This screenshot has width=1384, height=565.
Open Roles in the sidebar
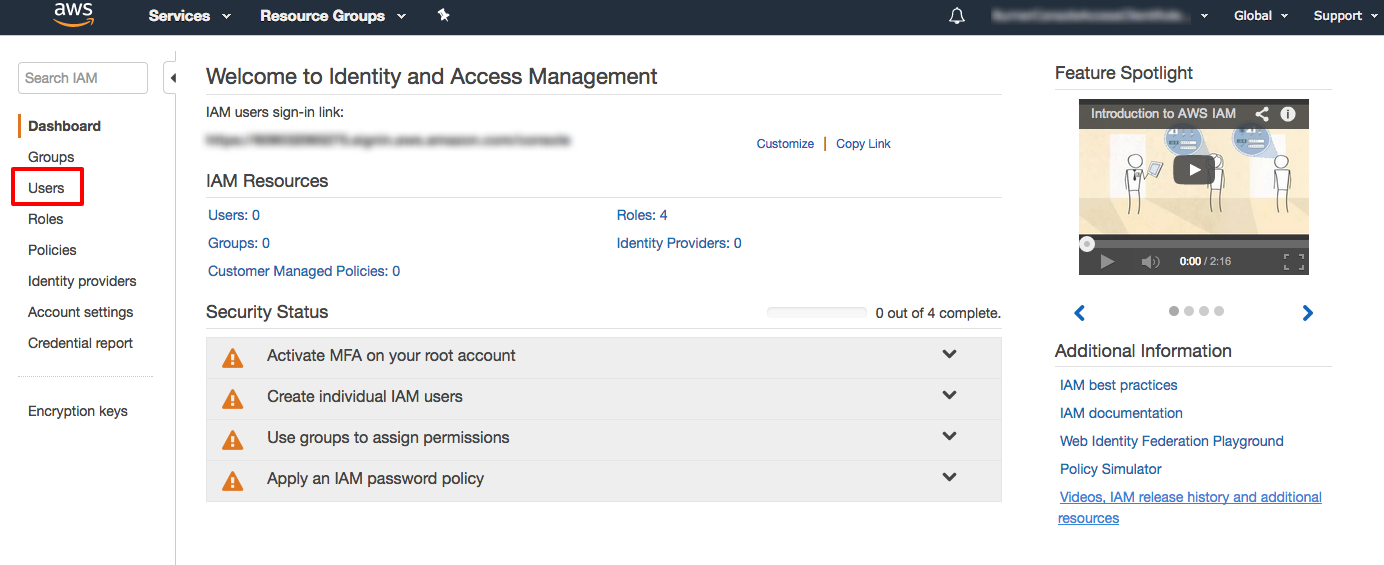pos(45,219)
